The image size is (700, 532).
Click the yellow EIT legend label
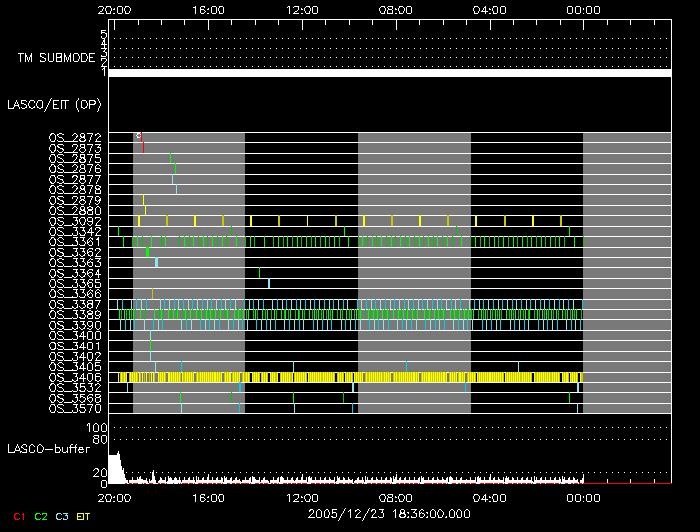click(x=84, y=516)
